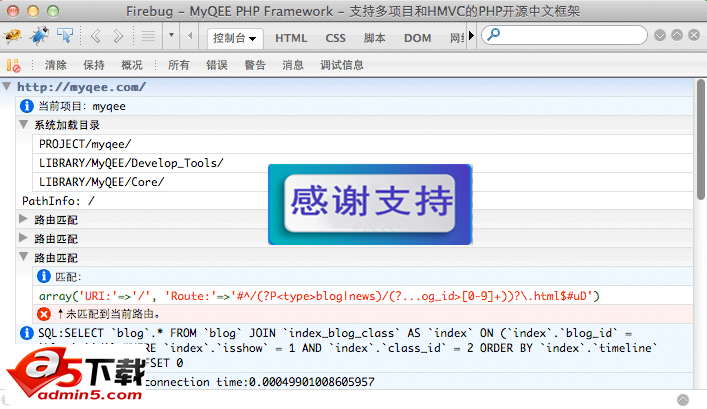The height and width of the screenshot is (409, 707).
Task: Go back with the left arrow
Action: point(96,36)
